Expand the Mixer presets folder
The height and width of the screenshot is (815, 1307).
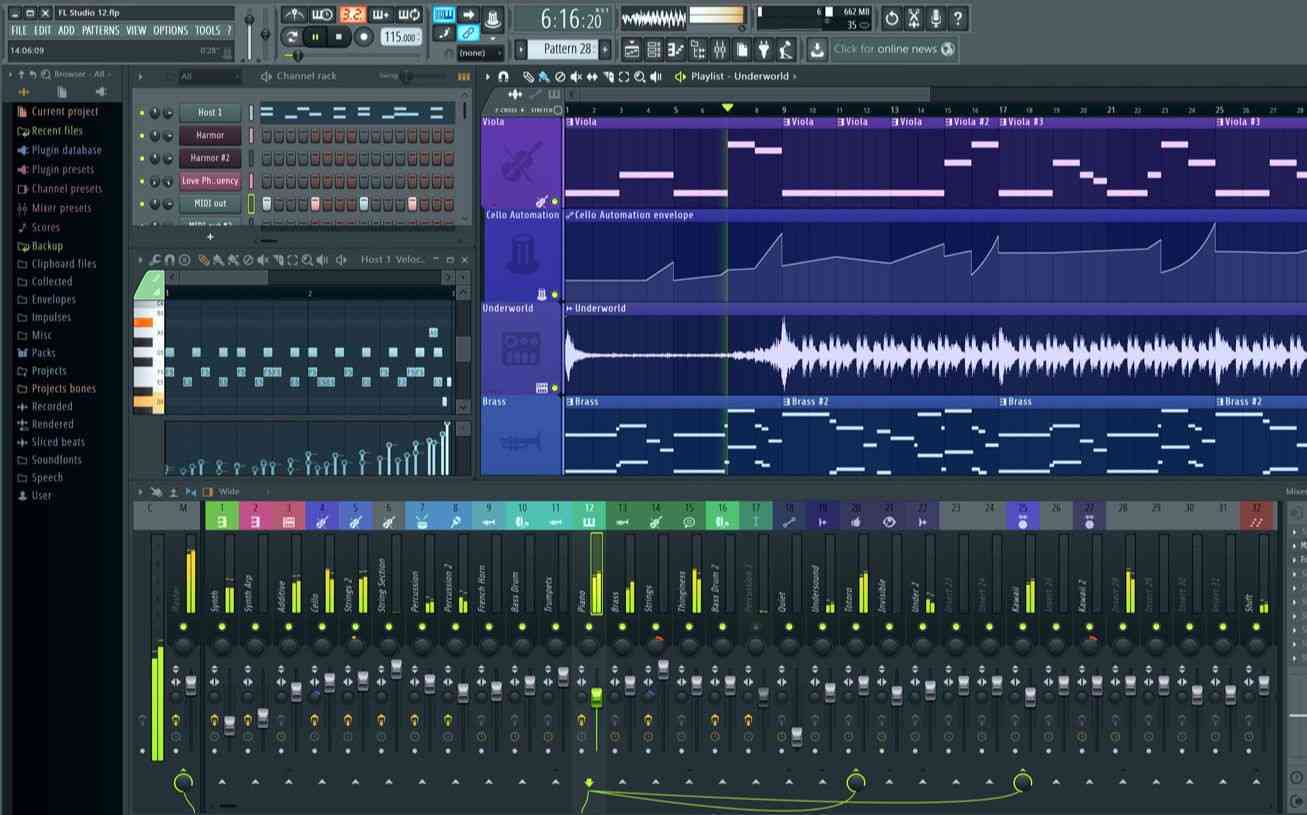click(54, 208)
